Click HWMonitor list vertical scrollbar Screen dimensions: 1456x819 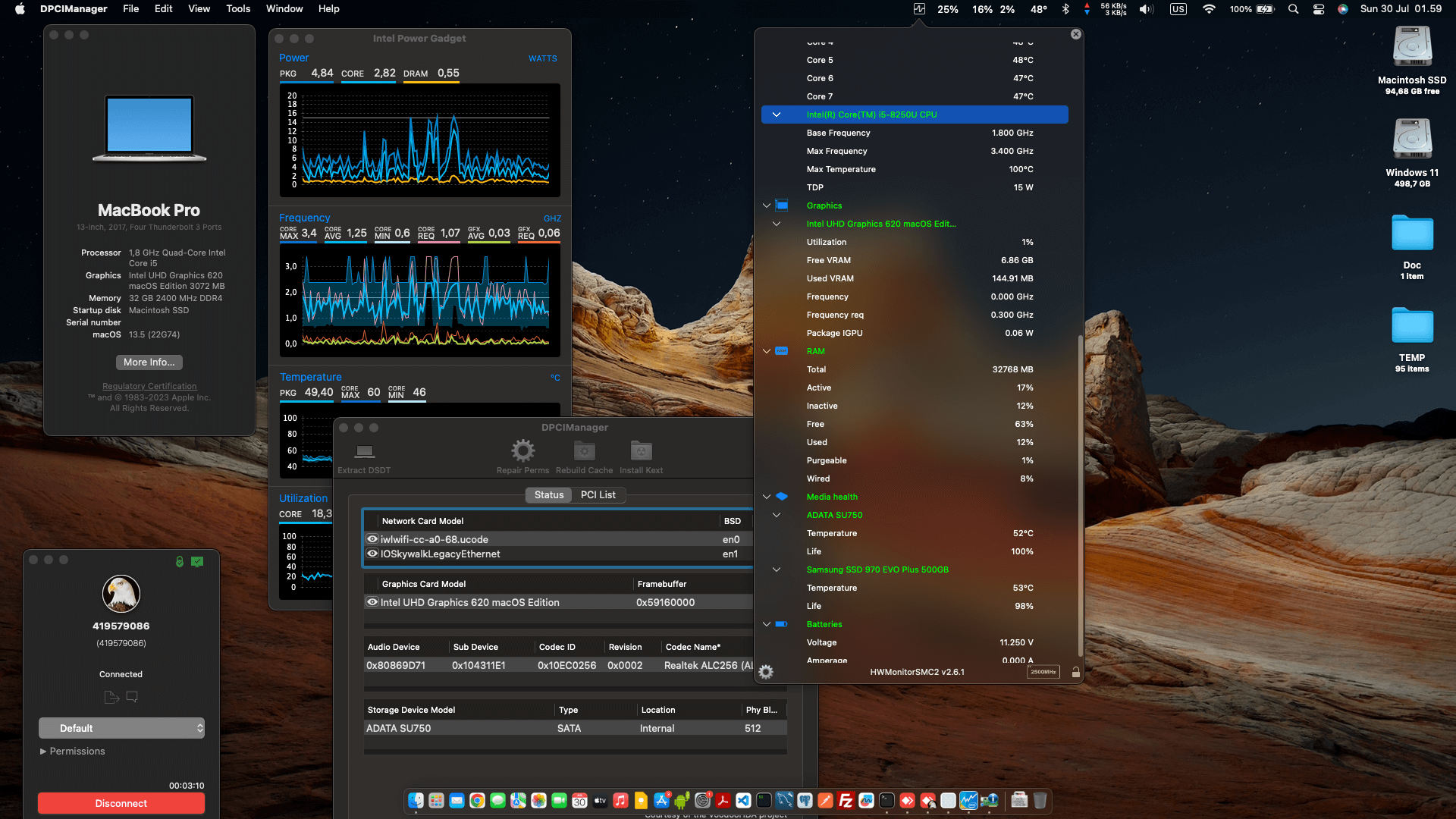(x=1080, y=495)
